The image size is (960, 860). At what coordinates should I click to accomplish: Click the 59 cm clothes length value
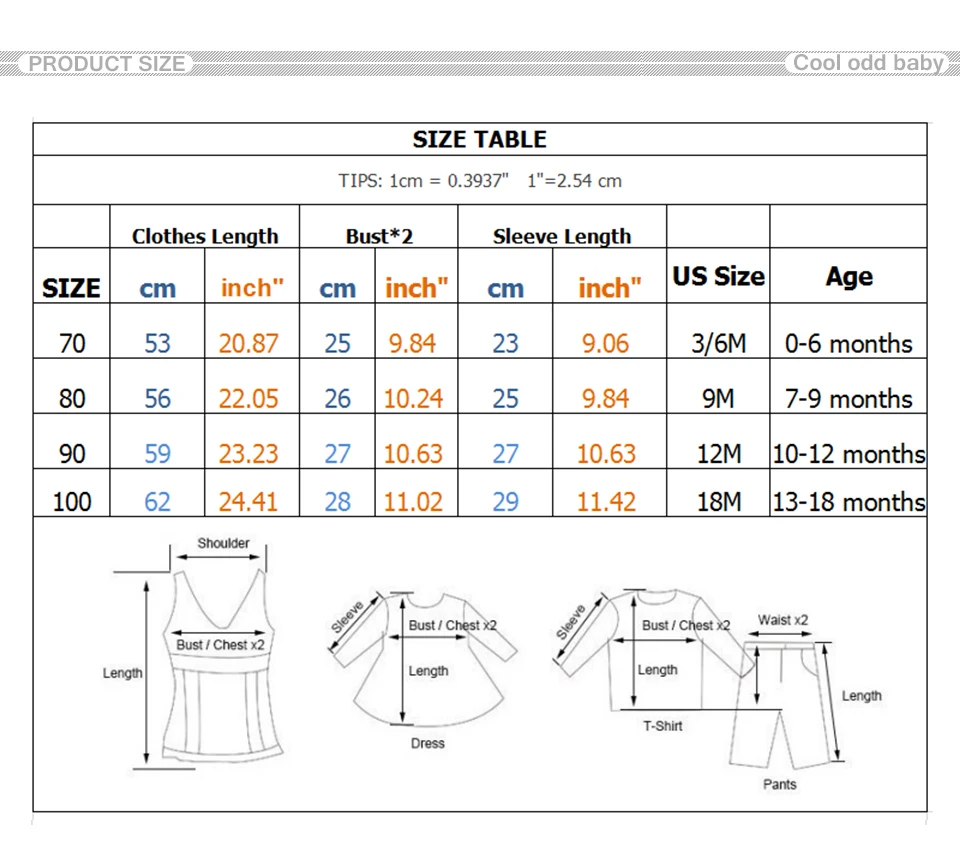pyautogui.click(x=157, y=454)
